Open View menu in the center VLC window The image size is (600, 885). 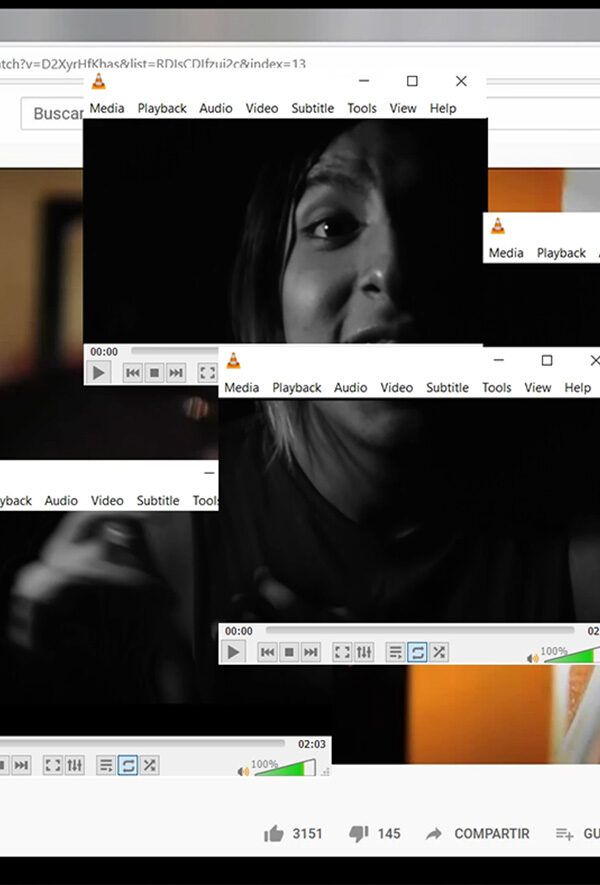coord(537,387)
